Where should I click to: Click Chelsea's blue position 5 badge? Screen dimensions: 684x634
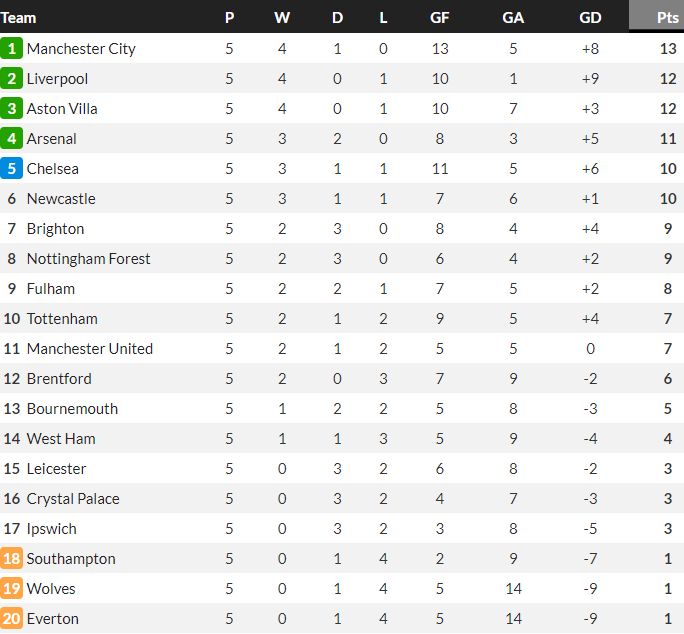coord(12,168)
